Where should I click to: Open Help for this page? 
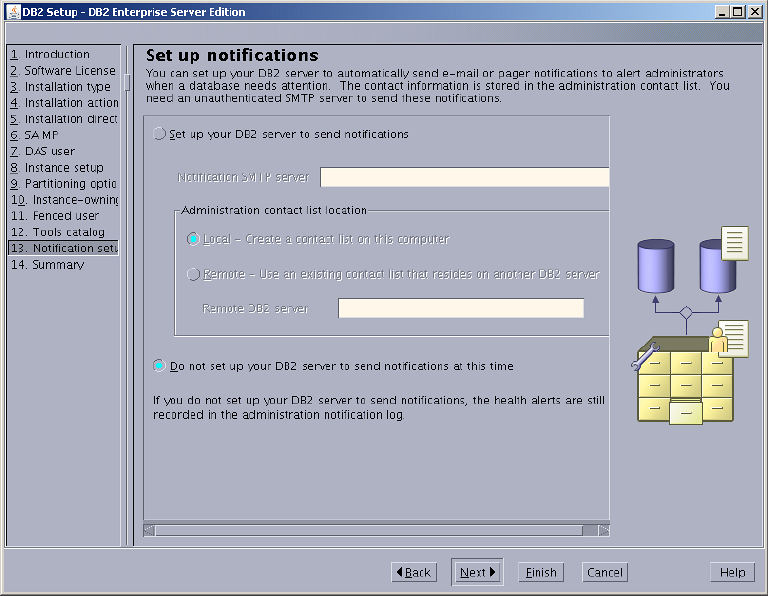pyautogui.click(x=732, y=572)
